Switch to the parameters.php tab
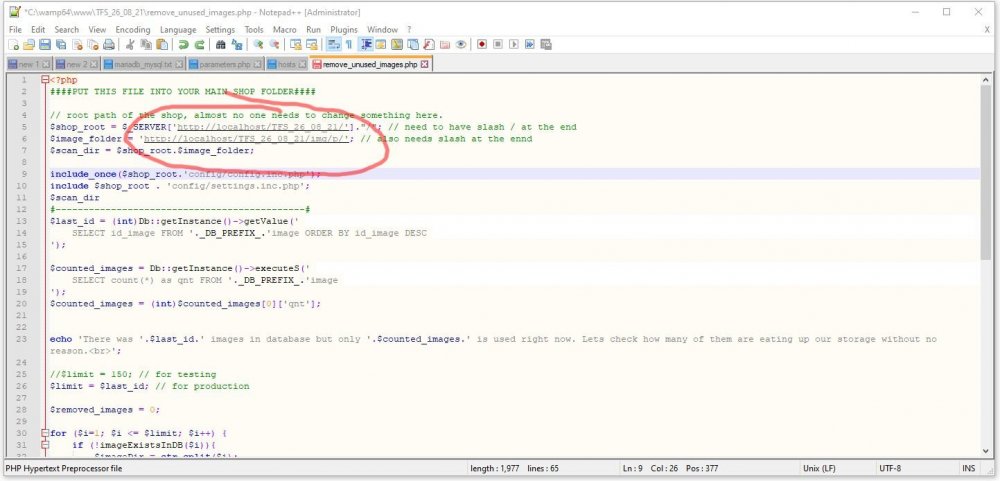Screen dimensions: 1000x481 click(x=226, y=64)
